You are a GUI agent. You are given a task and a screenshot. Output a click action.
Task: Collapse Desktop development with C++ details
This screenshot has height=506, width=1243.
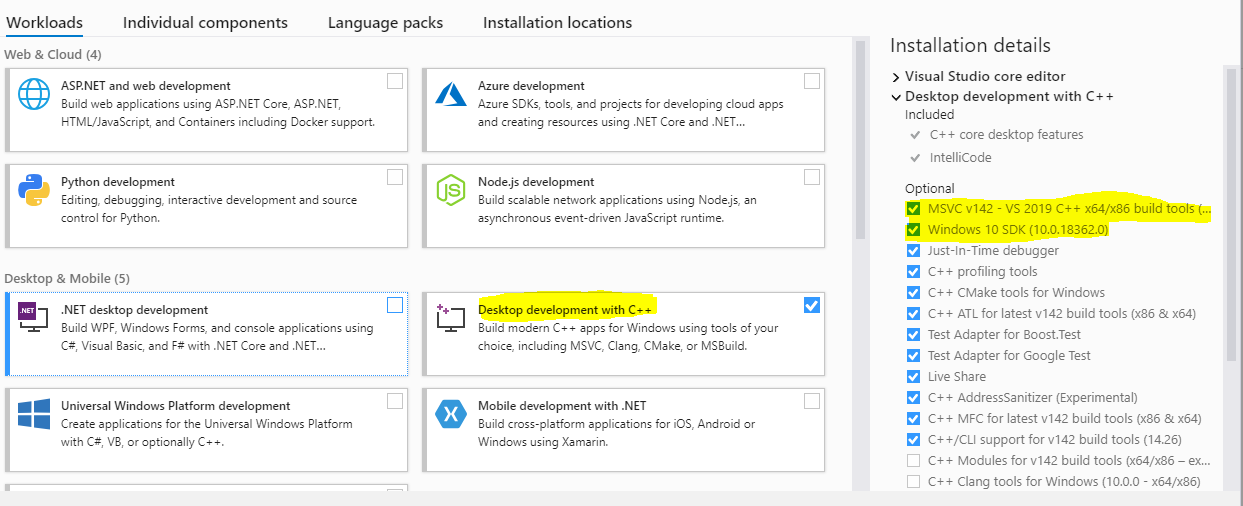click(x=895, y=97)
